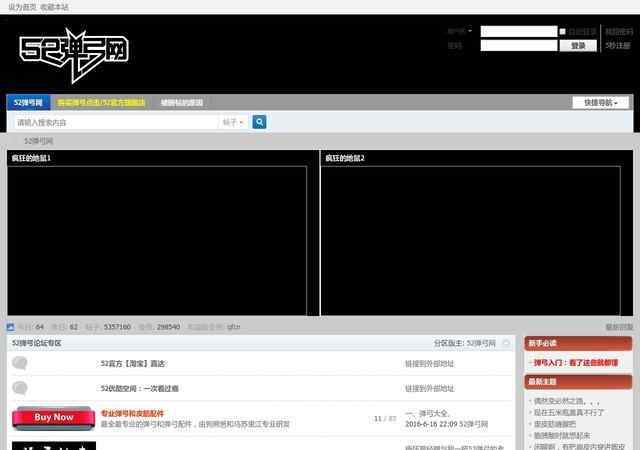
Task: Click the blue search magnifier button
Action: click(259, 122)
